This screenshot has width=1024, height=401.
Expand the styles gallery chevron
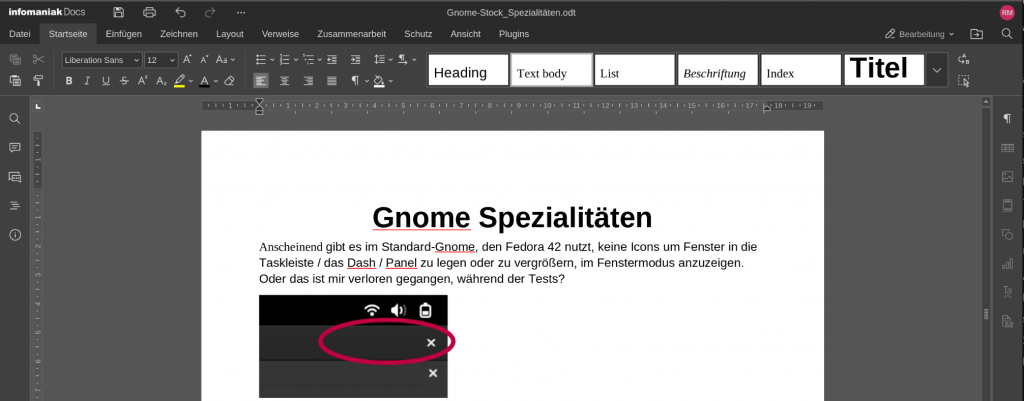coord(937,70)
